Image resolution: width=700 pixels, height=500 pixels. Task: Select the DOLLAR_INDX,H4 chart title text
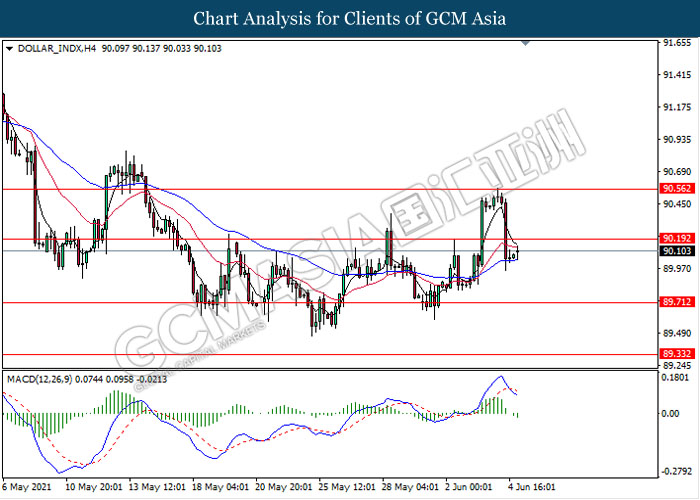pos(57,49)
